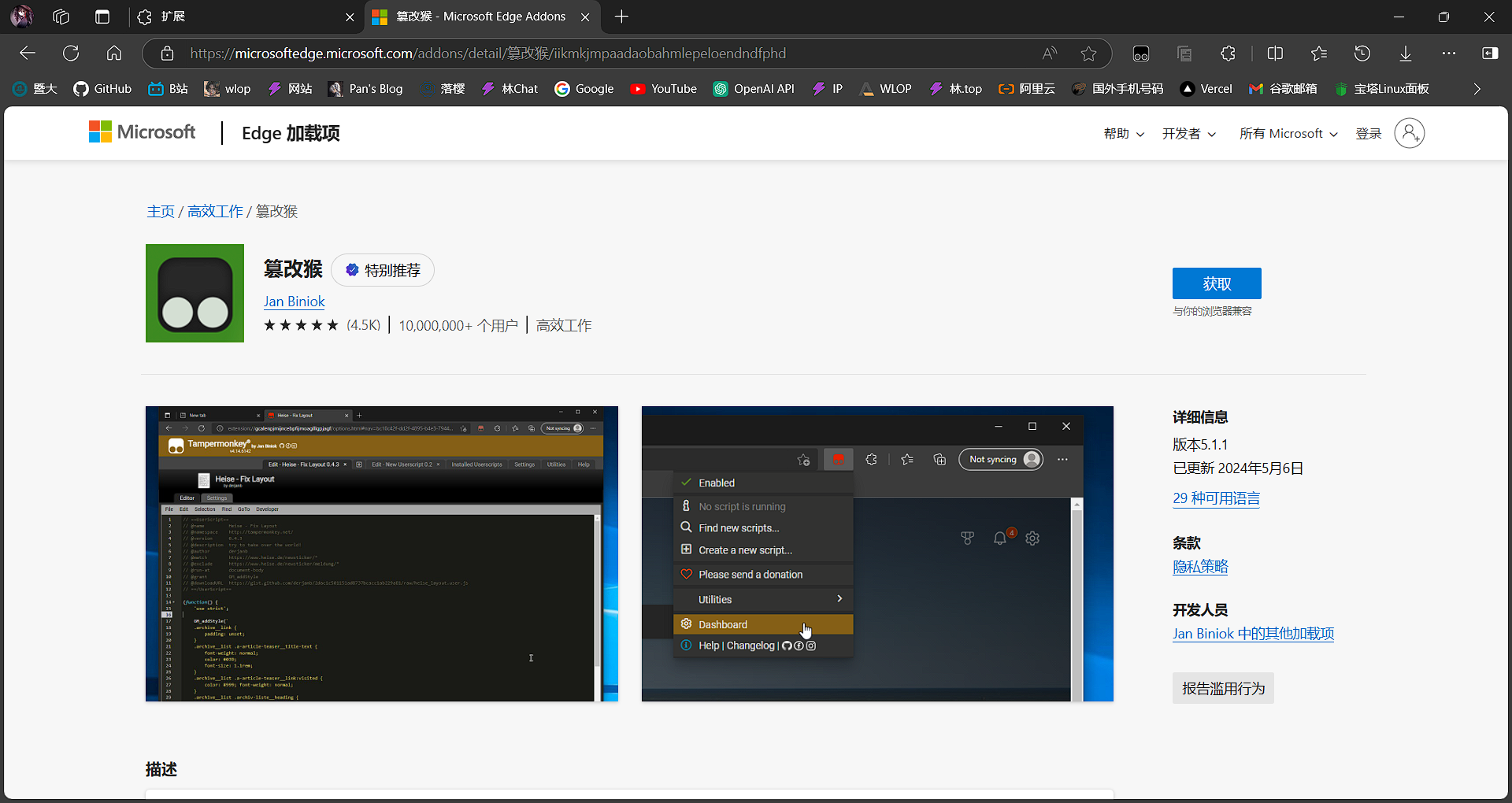Open the Edge 加载项 home link
Screen dimensions: 1512x803
(291, 133)
